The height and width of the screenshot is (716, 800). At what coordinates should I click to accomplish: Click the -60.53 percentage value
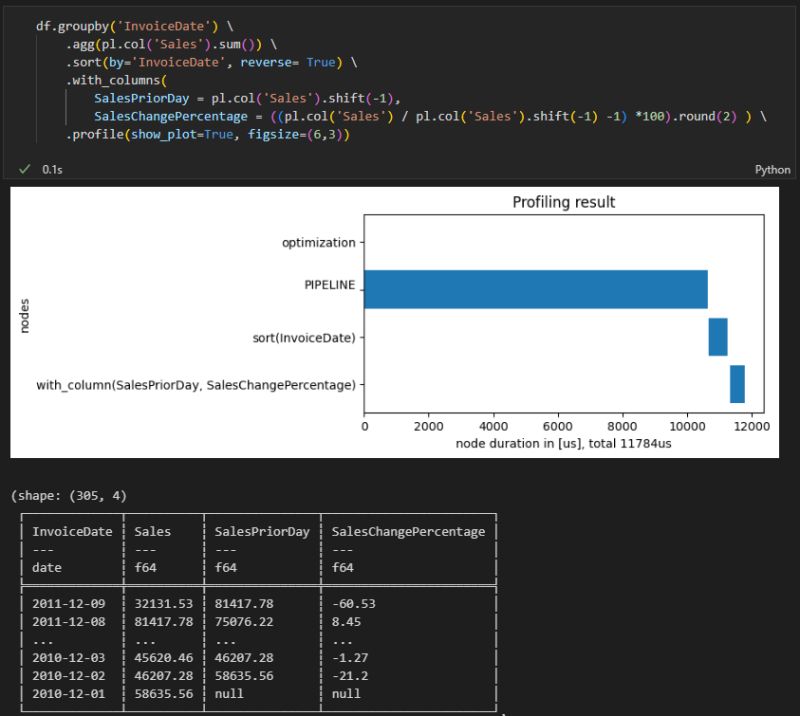pos(354,604)
